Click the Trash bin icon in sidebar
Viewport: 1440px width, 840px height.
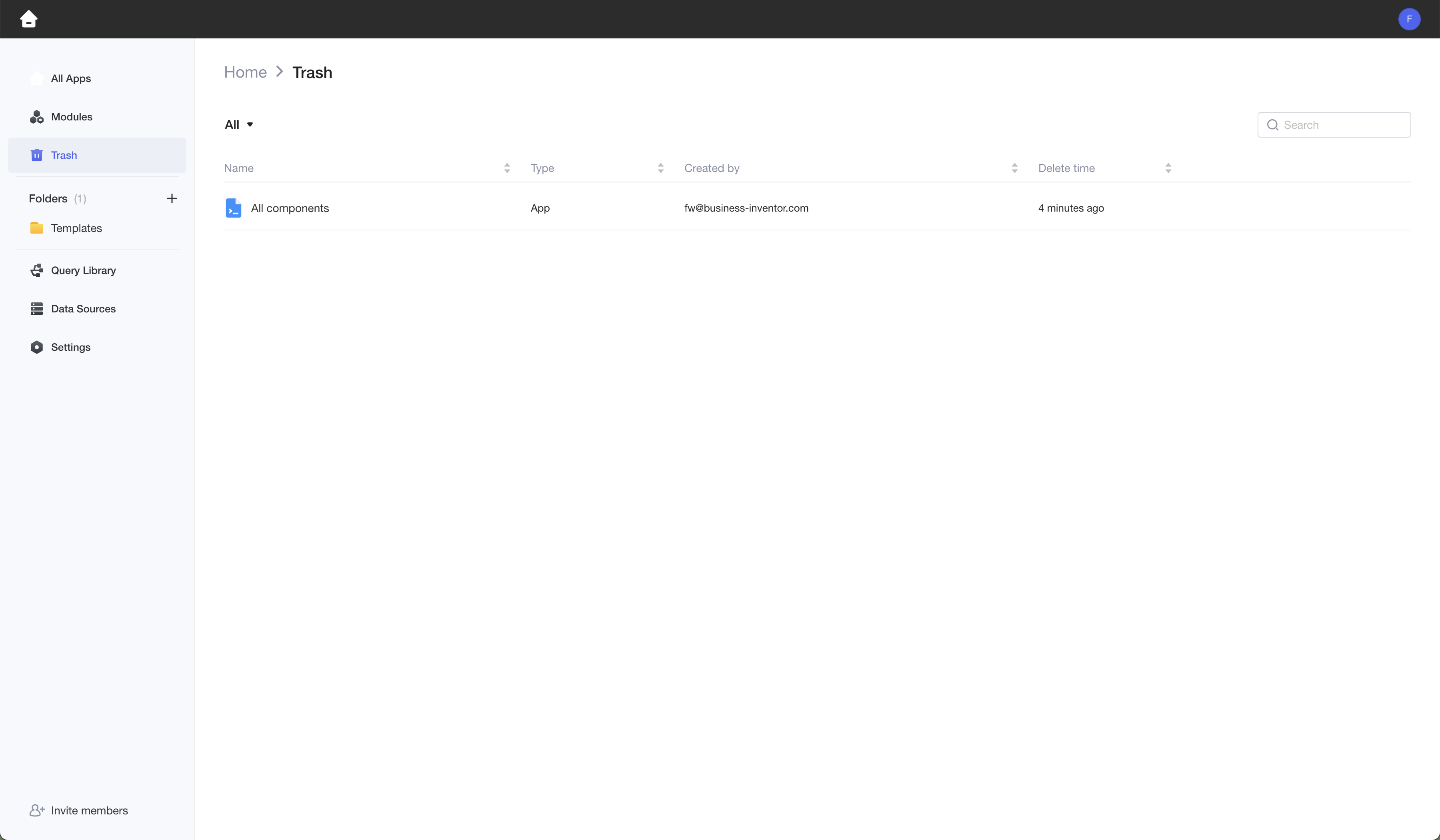coord(36,155)
